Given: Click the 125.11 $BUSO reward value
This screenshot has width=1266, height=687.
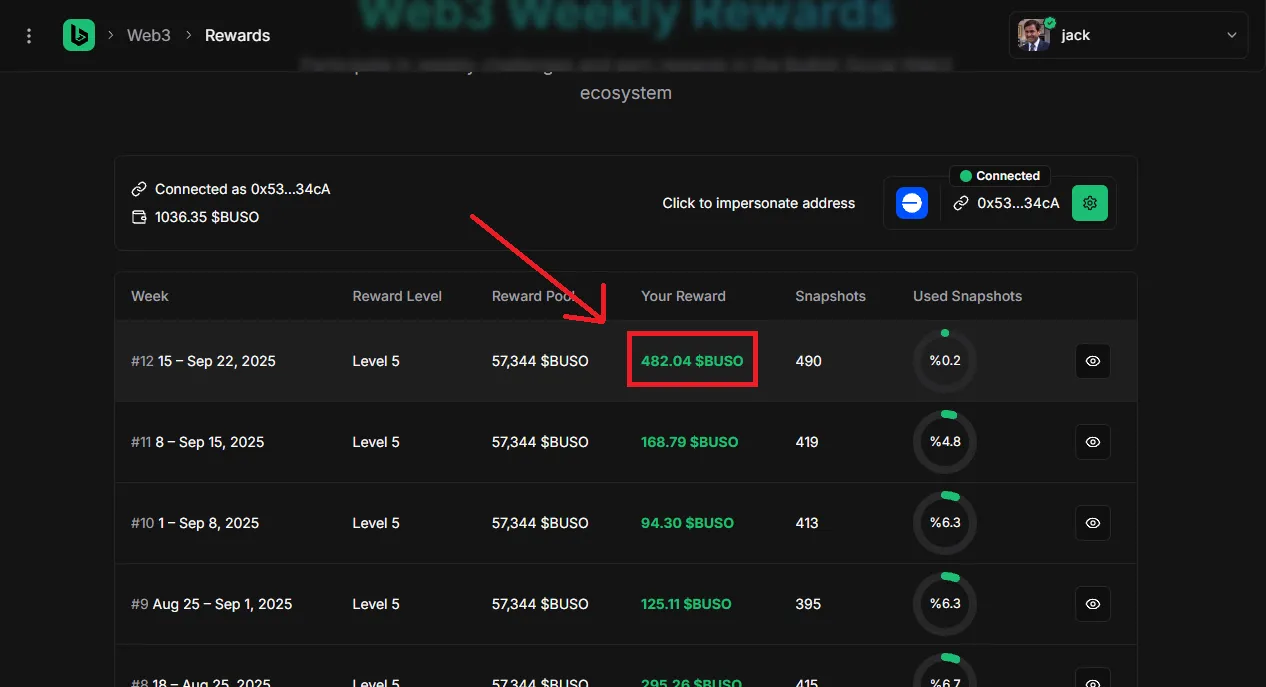Looking at the screenshot, I should point(686,604).
